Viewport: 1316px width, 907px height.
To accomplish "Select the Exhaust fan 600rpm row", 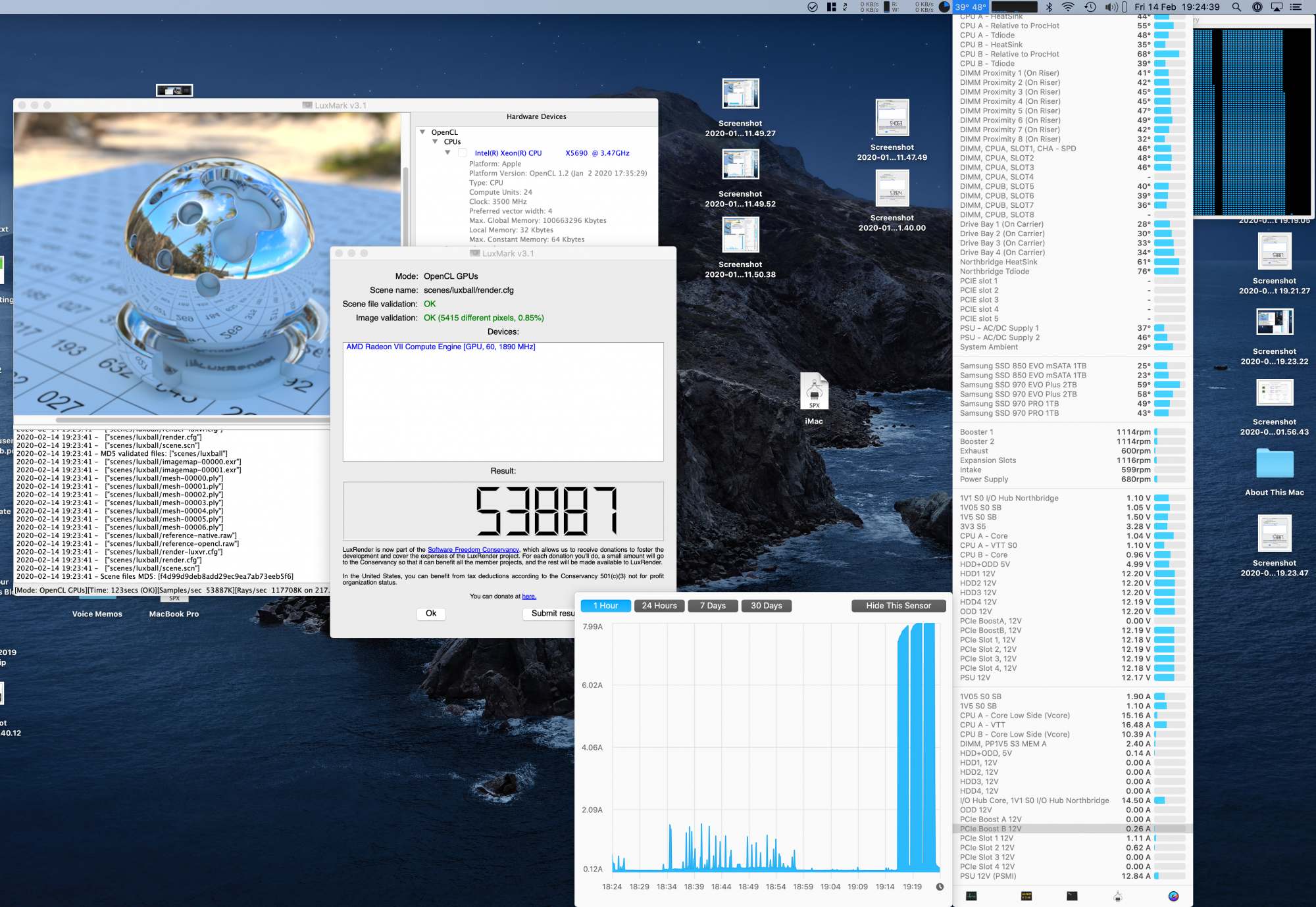I will click(1073, 451).
